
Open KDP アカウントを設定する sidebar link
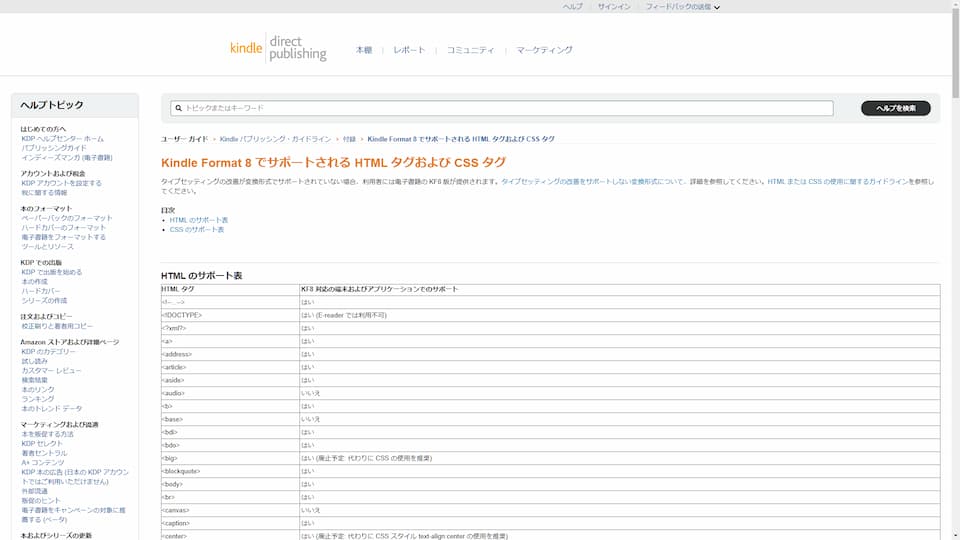coord(61,183)
